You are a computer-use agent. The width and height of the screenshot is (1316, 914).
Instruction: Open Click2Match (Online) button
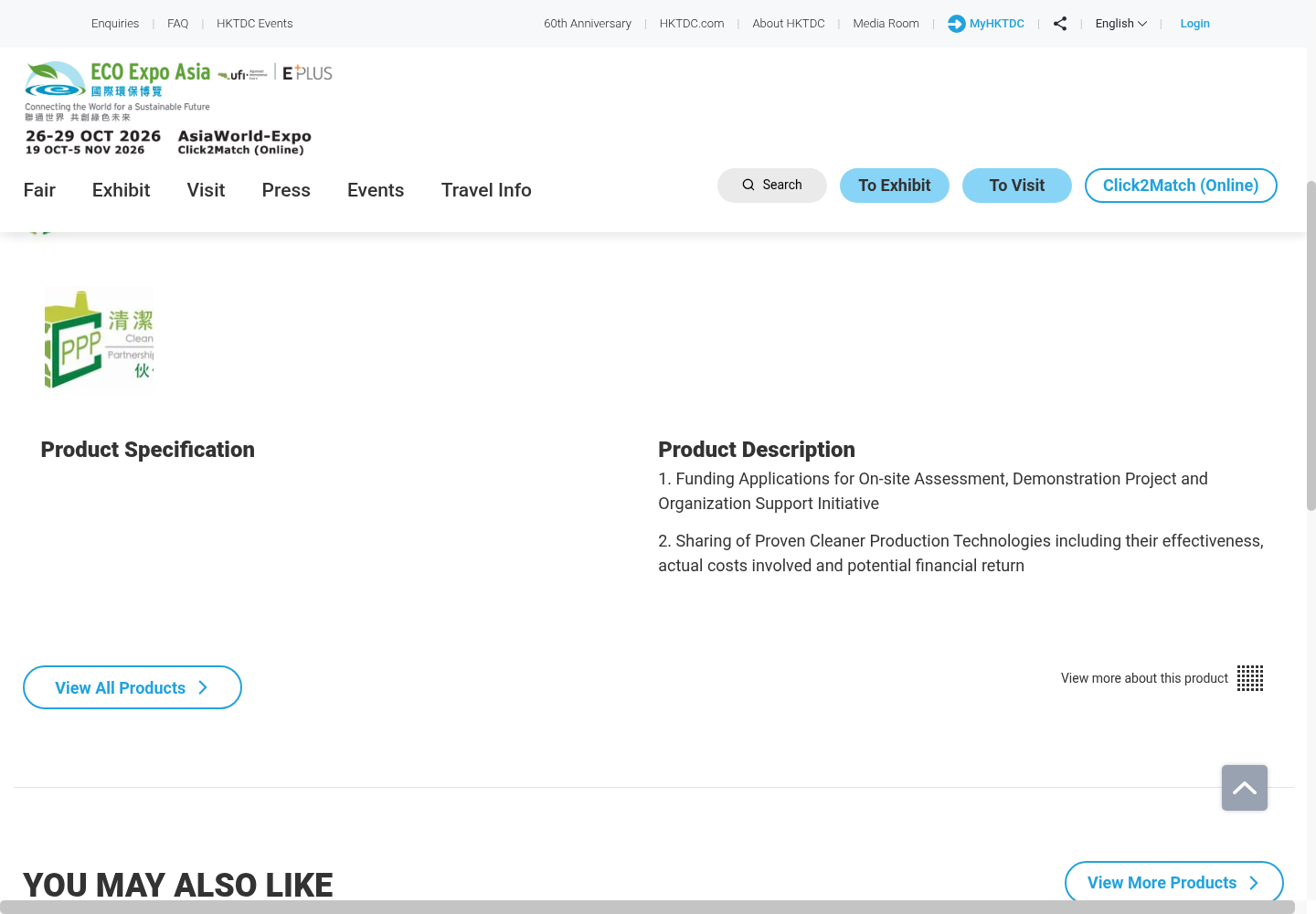(1181, 186)
